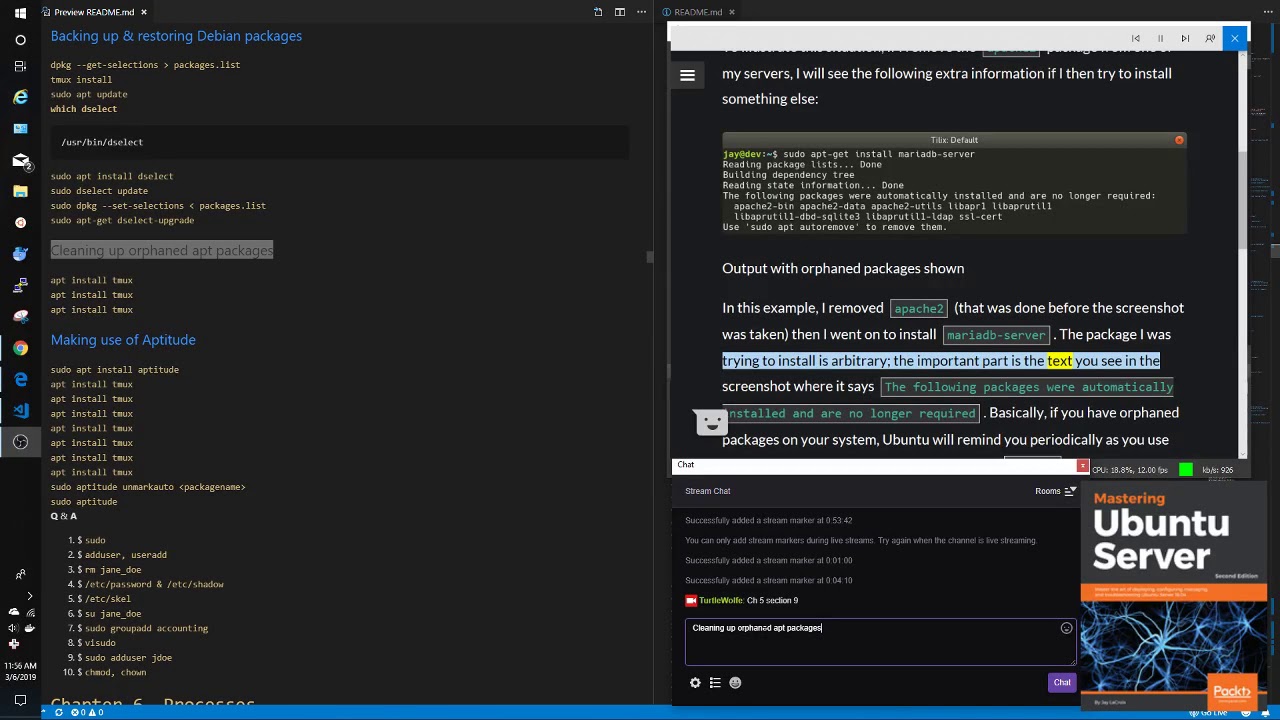Click the 'Q & A' label in preview
1280x720 pixels.
(64, 516)
